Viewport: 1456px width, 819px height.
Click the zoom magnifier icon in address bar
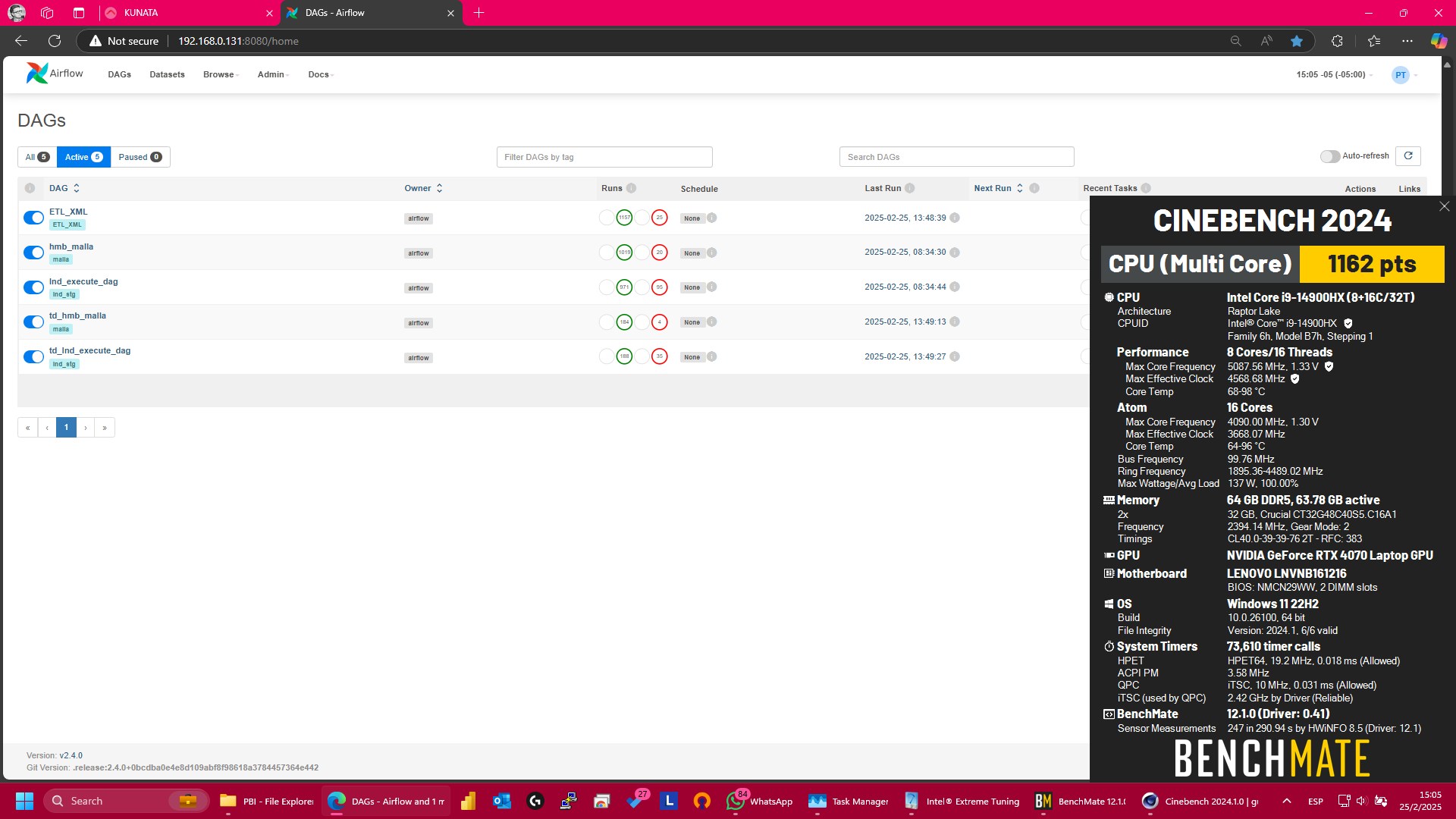[1235, 41]
